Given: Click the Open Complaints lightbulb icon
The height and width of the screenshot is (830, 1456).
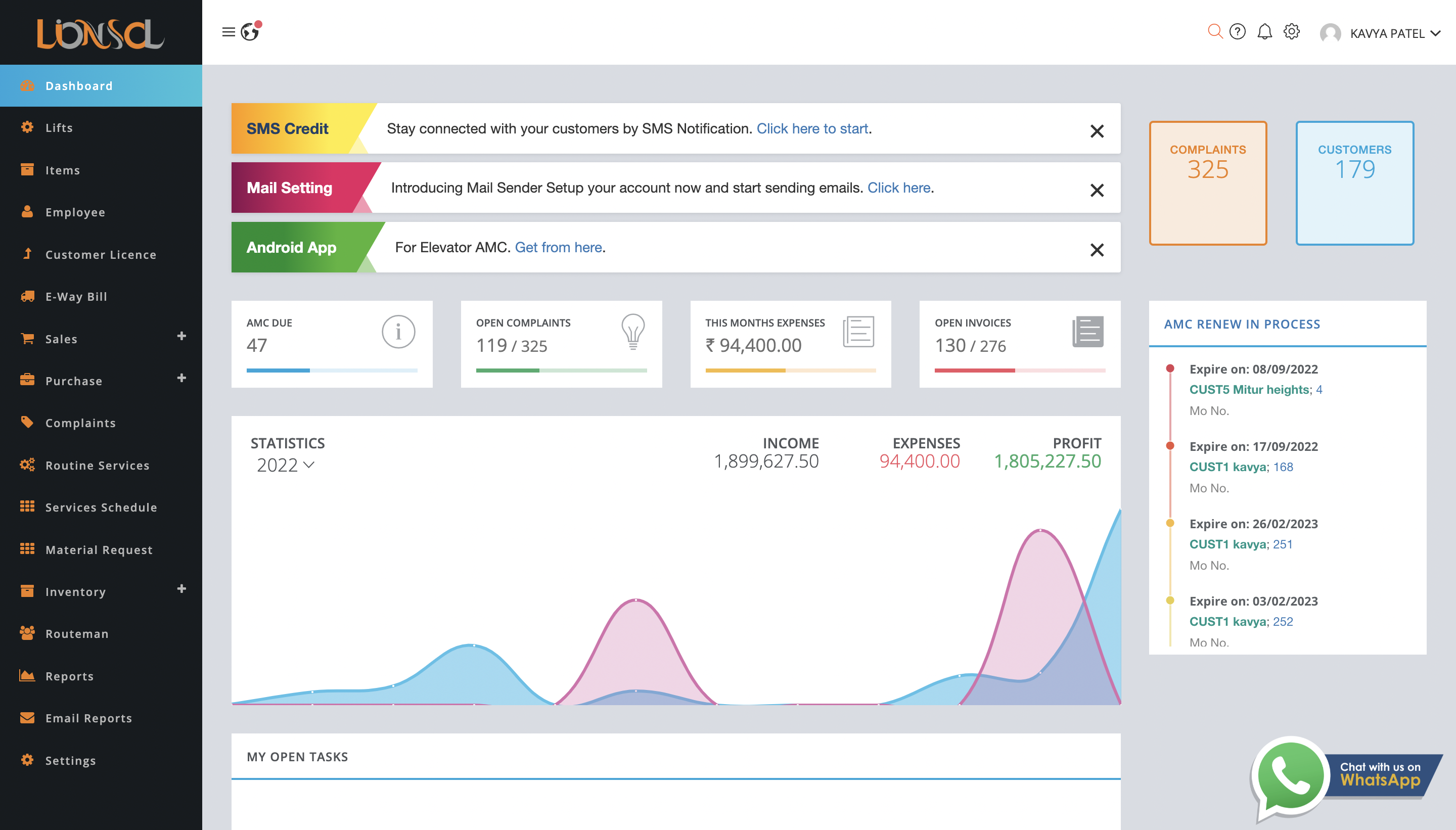Looking at the screenshot, I should [632, 332].
